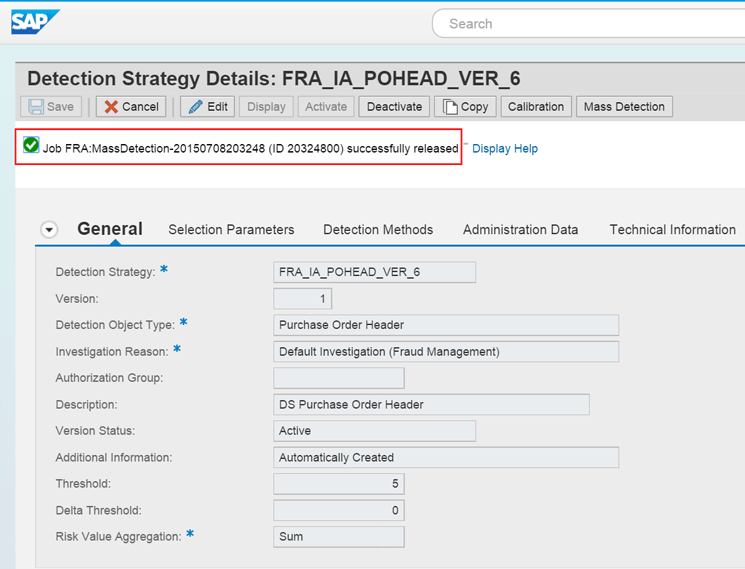Image resolution: width=745 pixels, height=569 pixels.
Task: Click the 'Risk Value Aggregation:' label
Action: click(118, 537)
